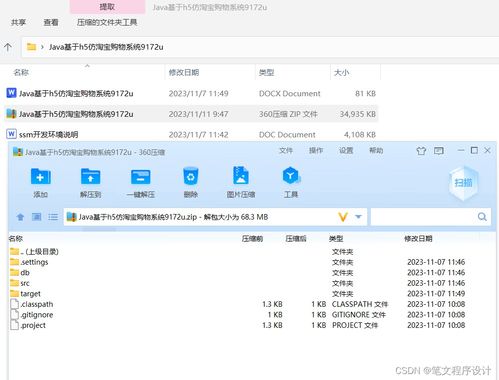Expand the archive path dropdown arrow
The height and width of the screenshot is (380, 499).
pyautogui.click(x=358, y=217)
